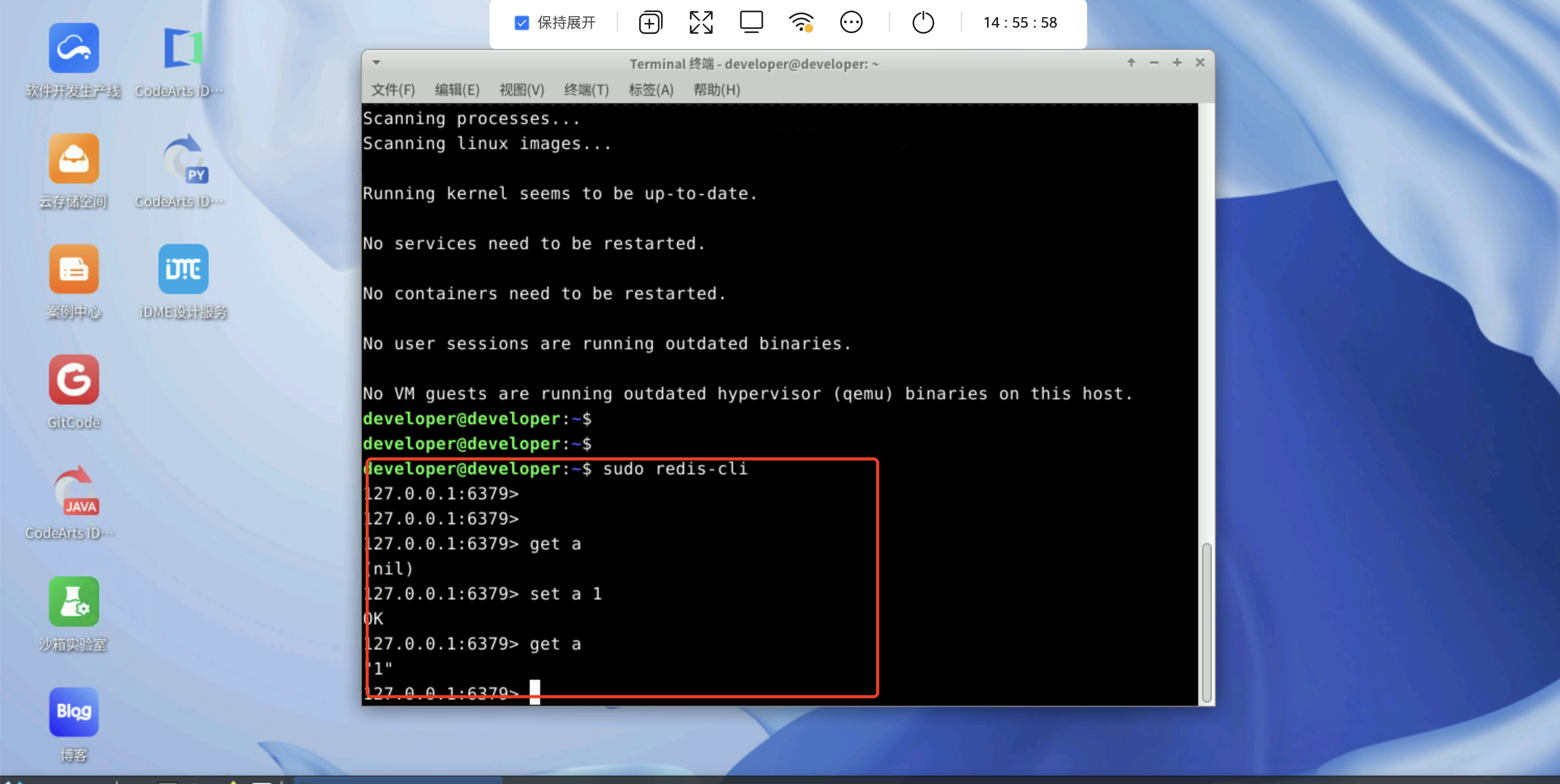Viewport: 1560px width, 784px height.
Task: Open the more options ellipsis icon
Action: coord(851,23)
